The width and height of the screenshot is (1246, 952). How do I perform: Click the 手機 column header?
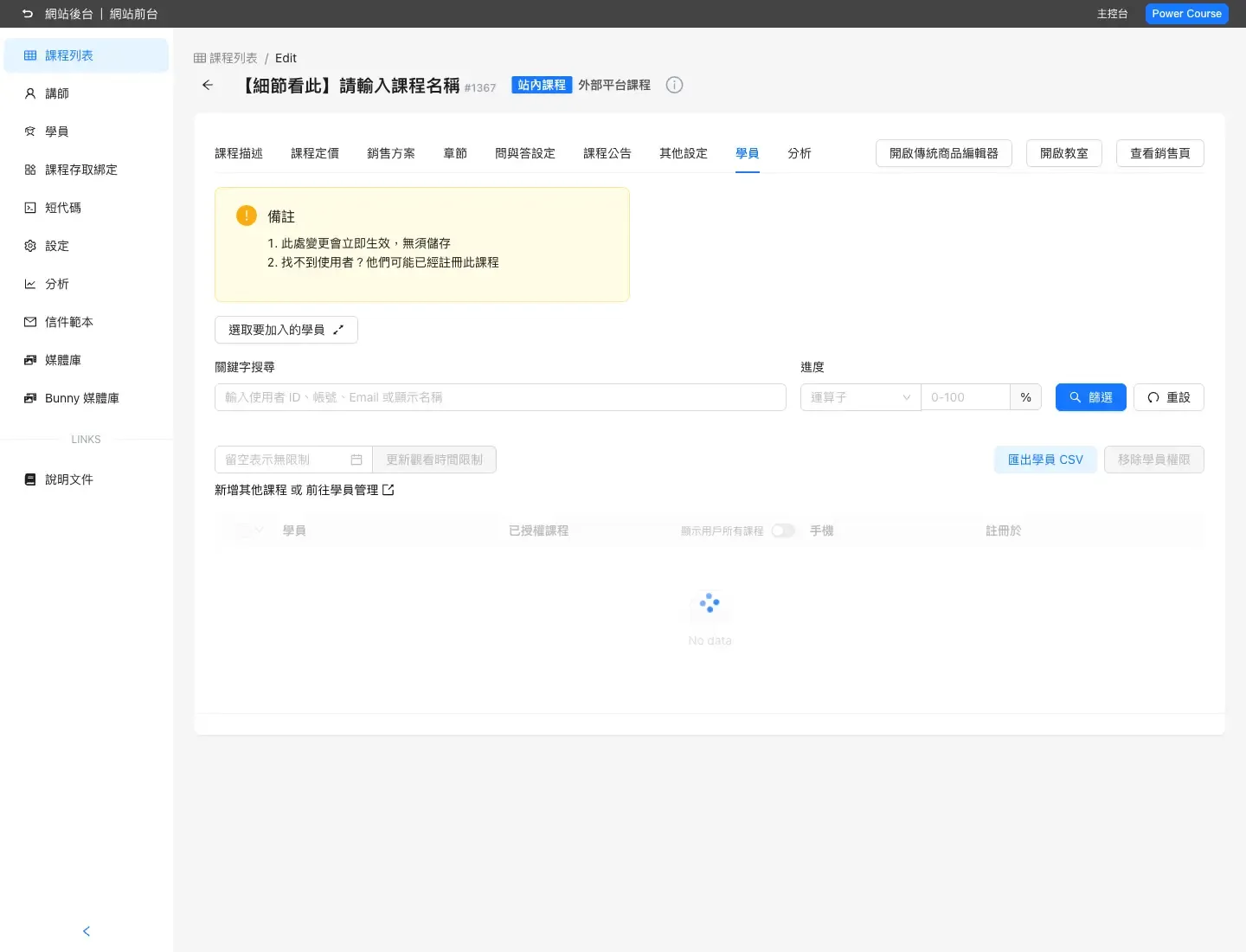coord(822,531)
